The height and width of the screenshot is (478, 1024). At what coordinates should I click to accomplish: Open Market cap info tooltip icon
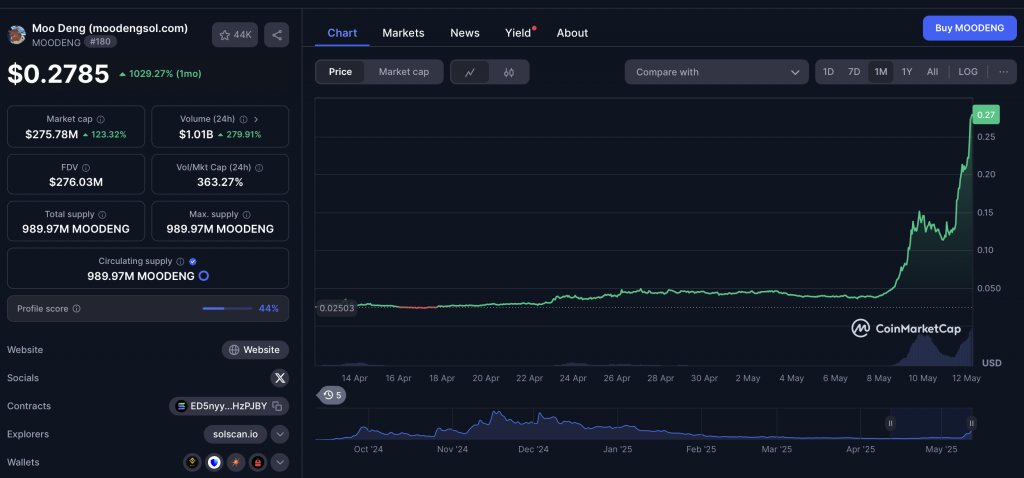(x=101, y=120)
